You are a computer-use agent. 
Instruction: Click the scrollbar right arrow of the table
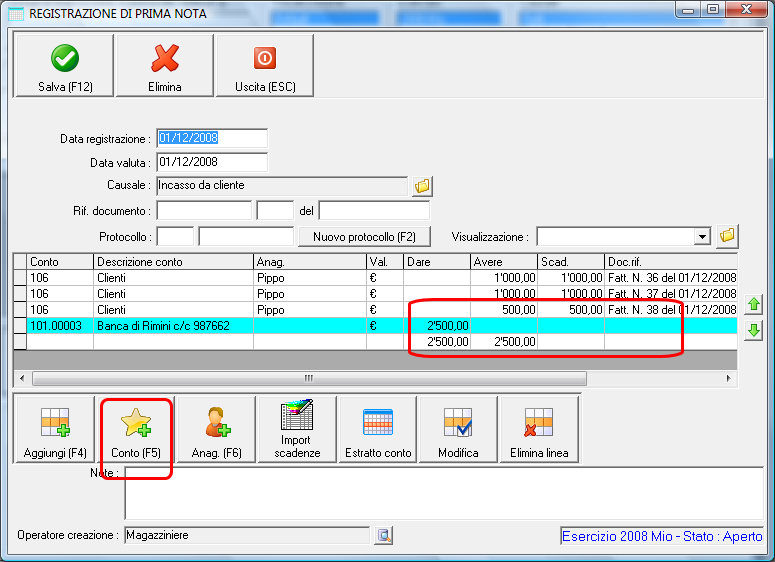(729, 379)
